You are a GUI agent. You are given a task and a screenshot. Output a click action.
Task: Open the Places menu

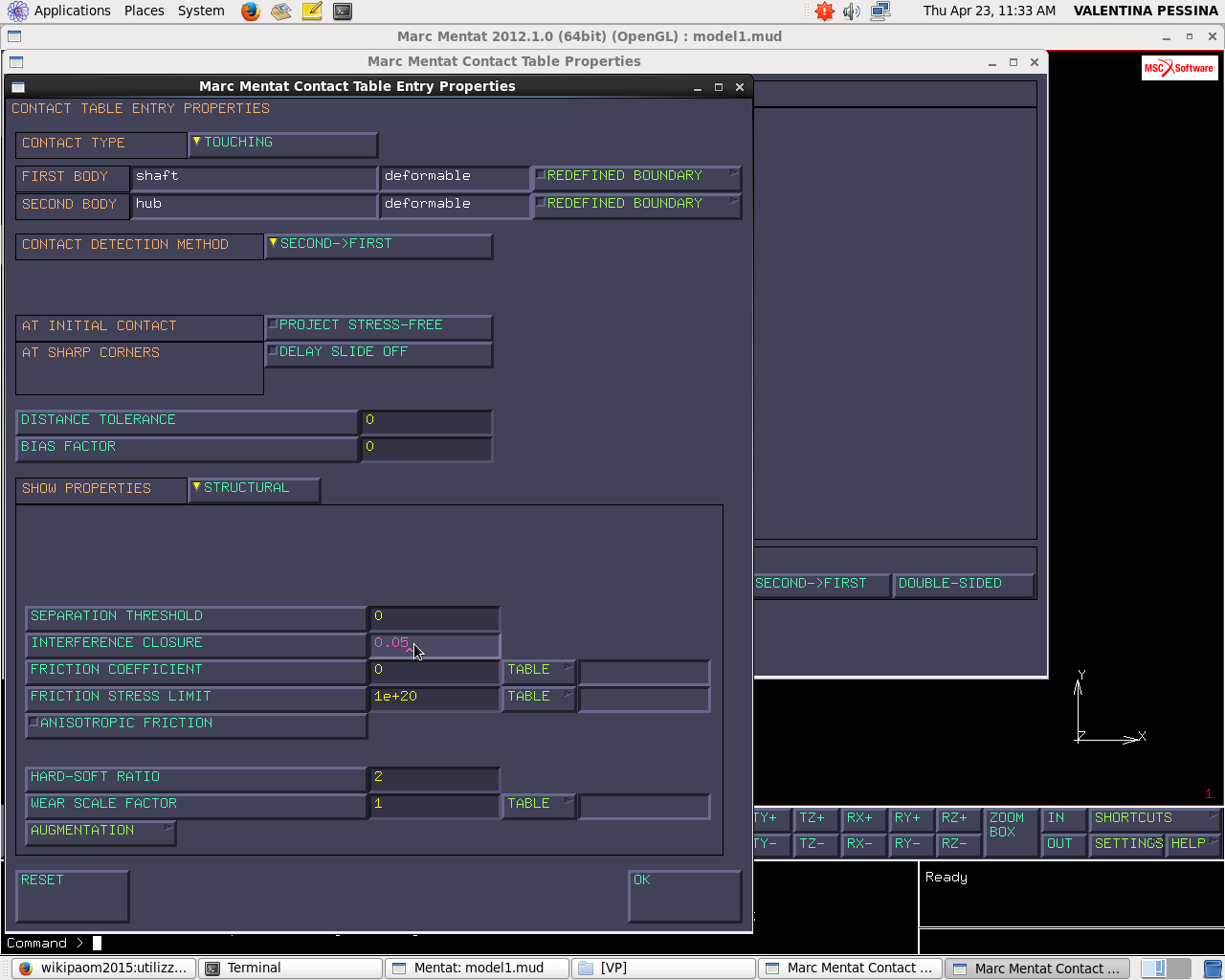point(145,11)
